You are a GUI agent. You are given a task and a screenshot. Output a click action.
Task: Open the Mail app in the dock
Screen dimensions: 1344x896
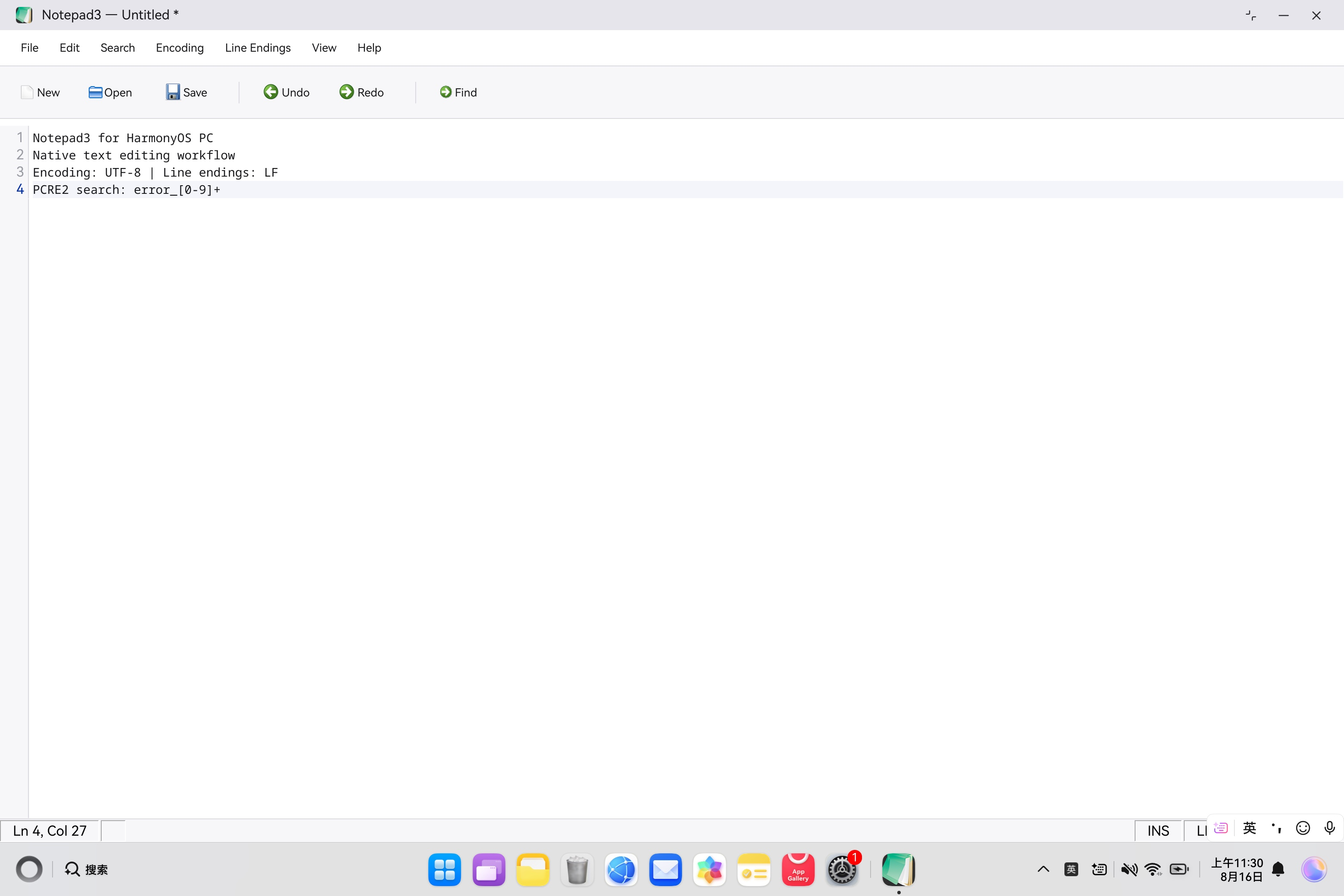coord(666,870)
